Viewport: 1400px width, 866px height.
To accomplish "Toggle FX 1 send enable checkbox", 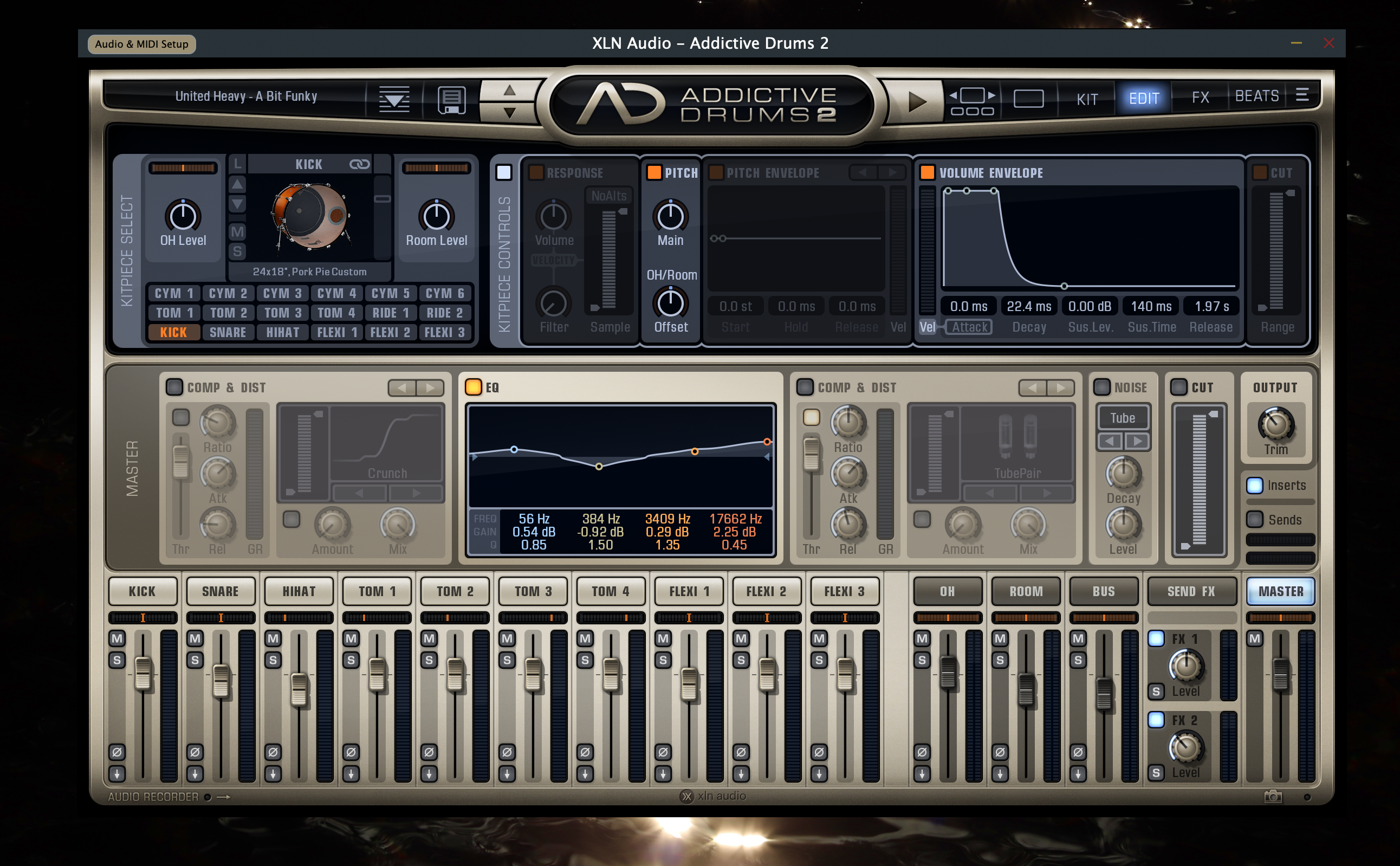I will point(1156,638).
